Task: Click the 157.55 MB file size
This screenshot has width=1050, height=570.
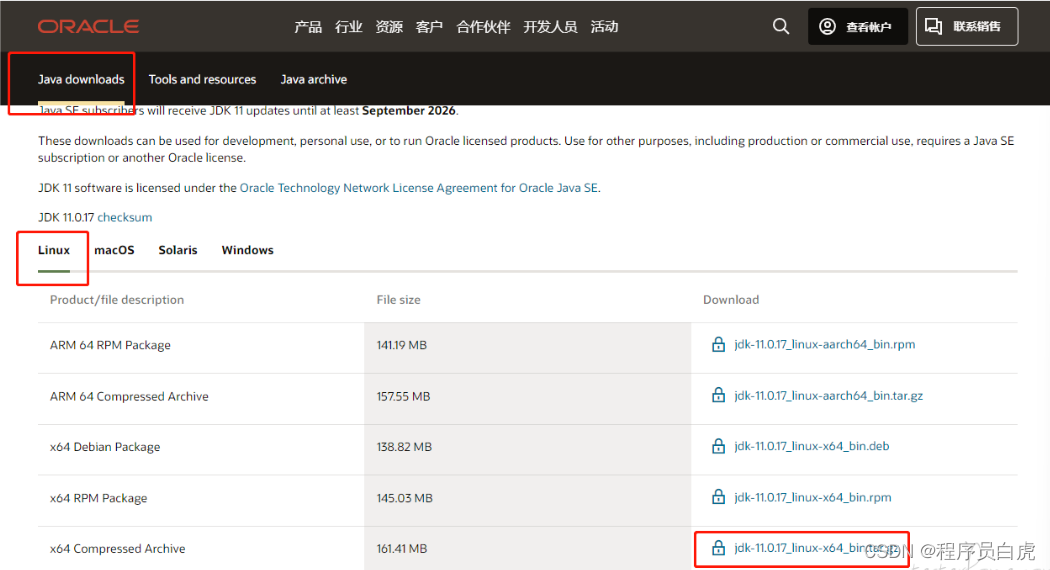Action: 403,397
